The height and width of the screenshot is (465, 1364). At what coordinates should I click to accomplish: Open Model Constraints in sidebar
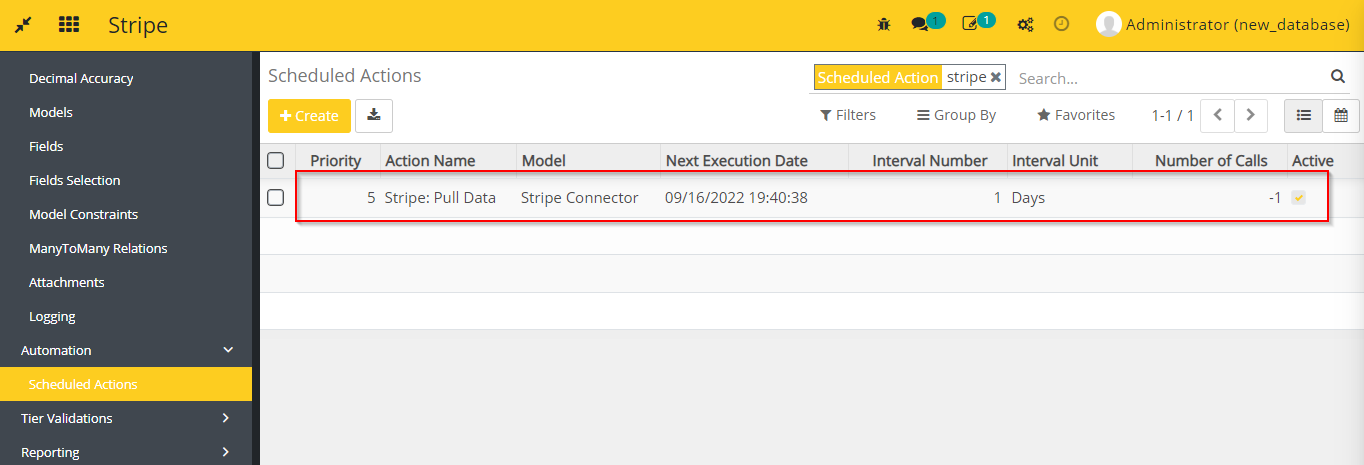pyautogui.click(x=84, y=214)
